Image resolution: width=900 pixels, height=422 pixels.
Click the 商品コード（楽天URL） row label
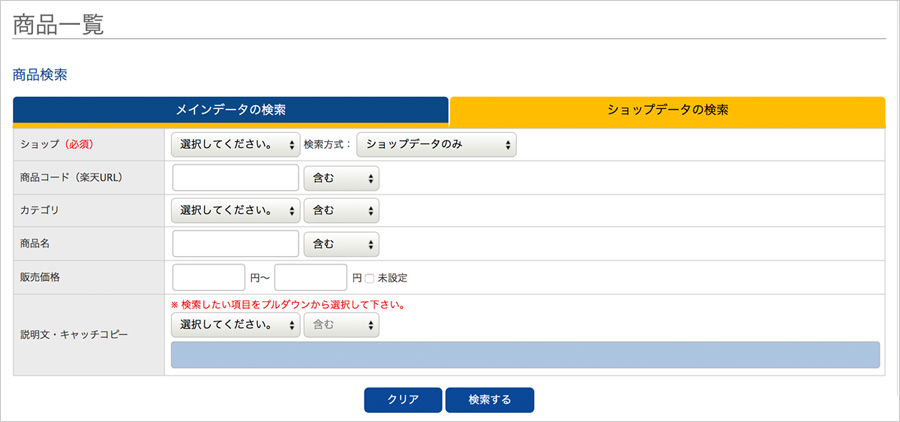[72, 178]
